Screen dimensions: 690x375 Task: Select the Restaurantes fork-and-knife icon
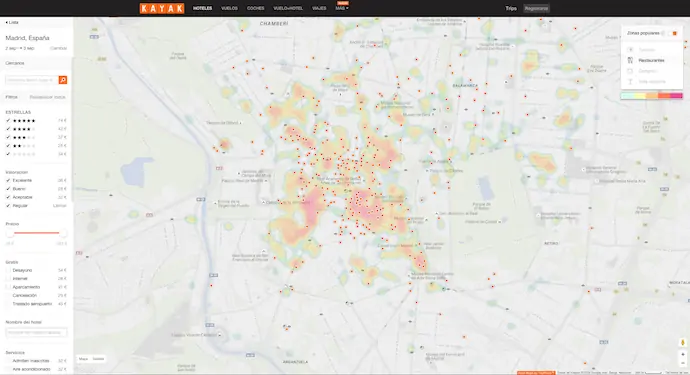[630, 60]
